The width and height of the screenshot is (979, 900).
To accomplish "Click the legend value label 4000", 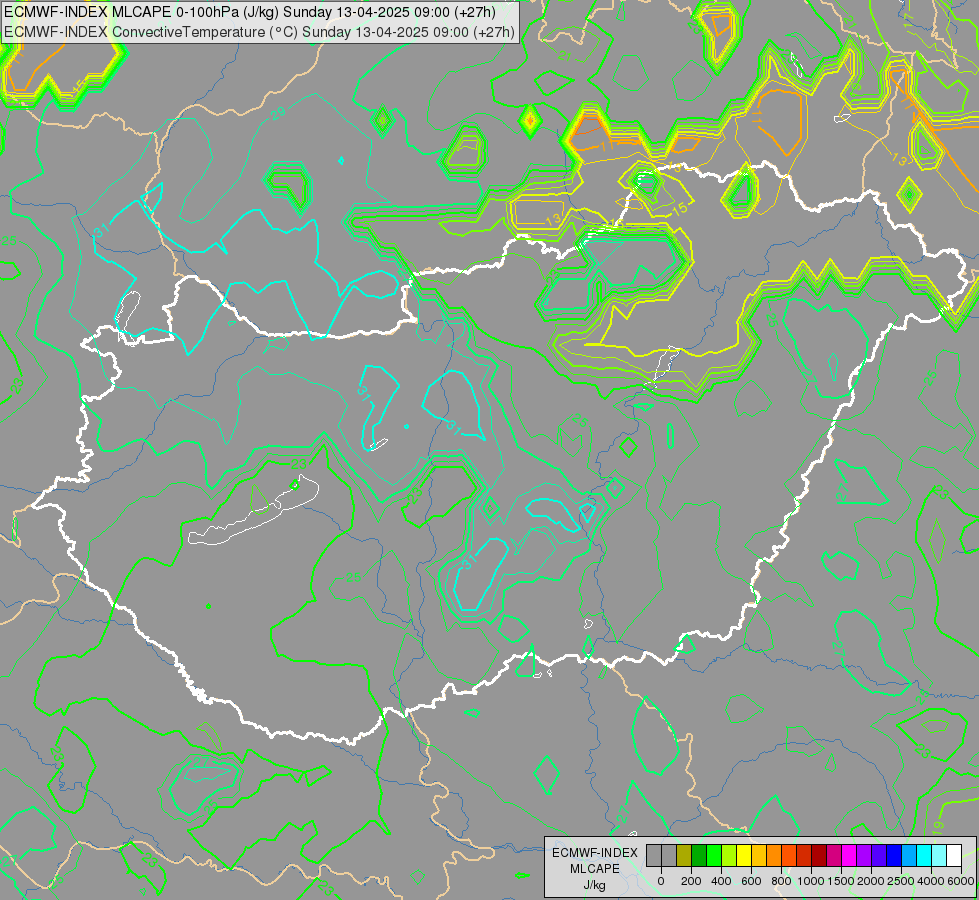I will 931,881.
